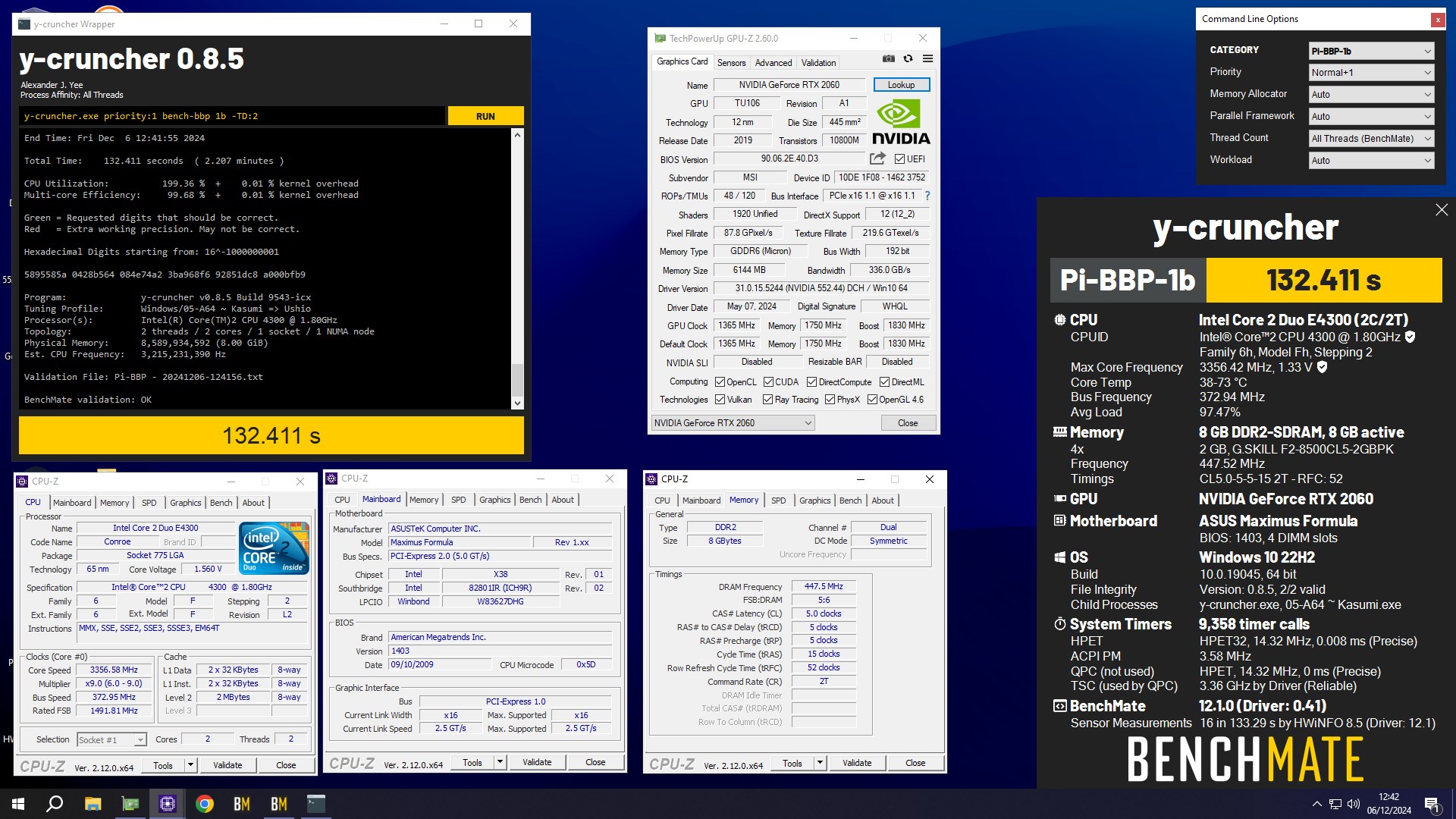The width and height of the screenshot is (1456, 819).
Task: Click the Close button in GPU-Z
Action: click(908, 423)
